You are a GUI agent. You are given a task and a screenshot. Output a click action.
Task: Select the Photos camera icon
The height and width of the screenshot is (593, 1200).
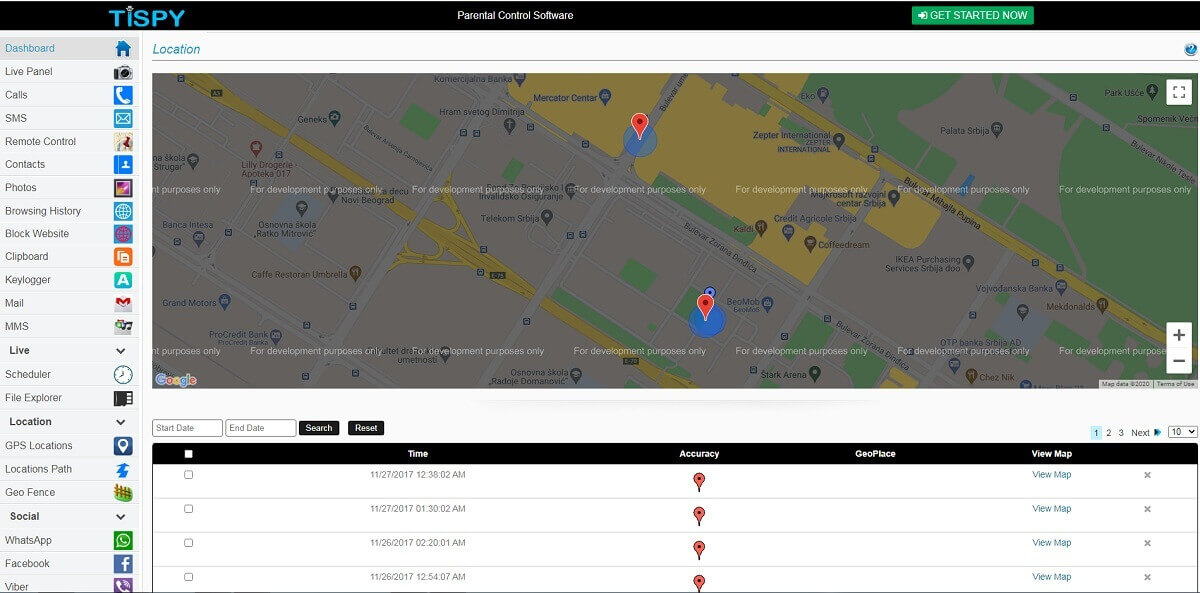122,187
